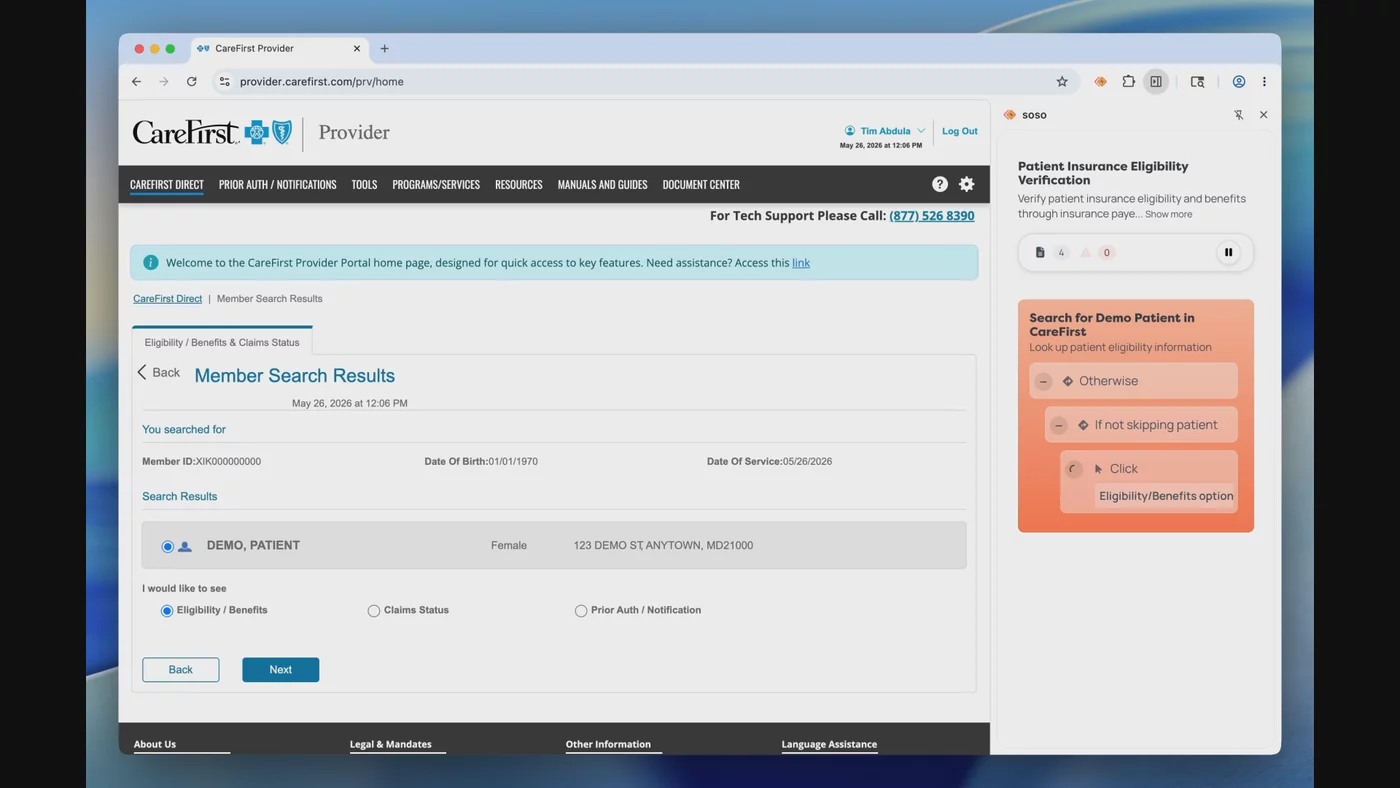Viewport: 1400px width, 788px height.
Task: Toggle the browser side panel button
Action: point(1156,82)
